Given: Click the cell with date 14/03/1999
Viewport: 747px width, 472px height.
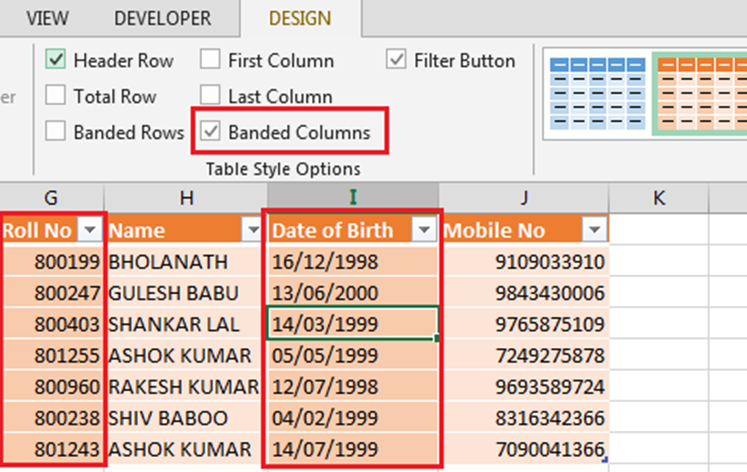Looking at the screenshot, I should [353, 324].
